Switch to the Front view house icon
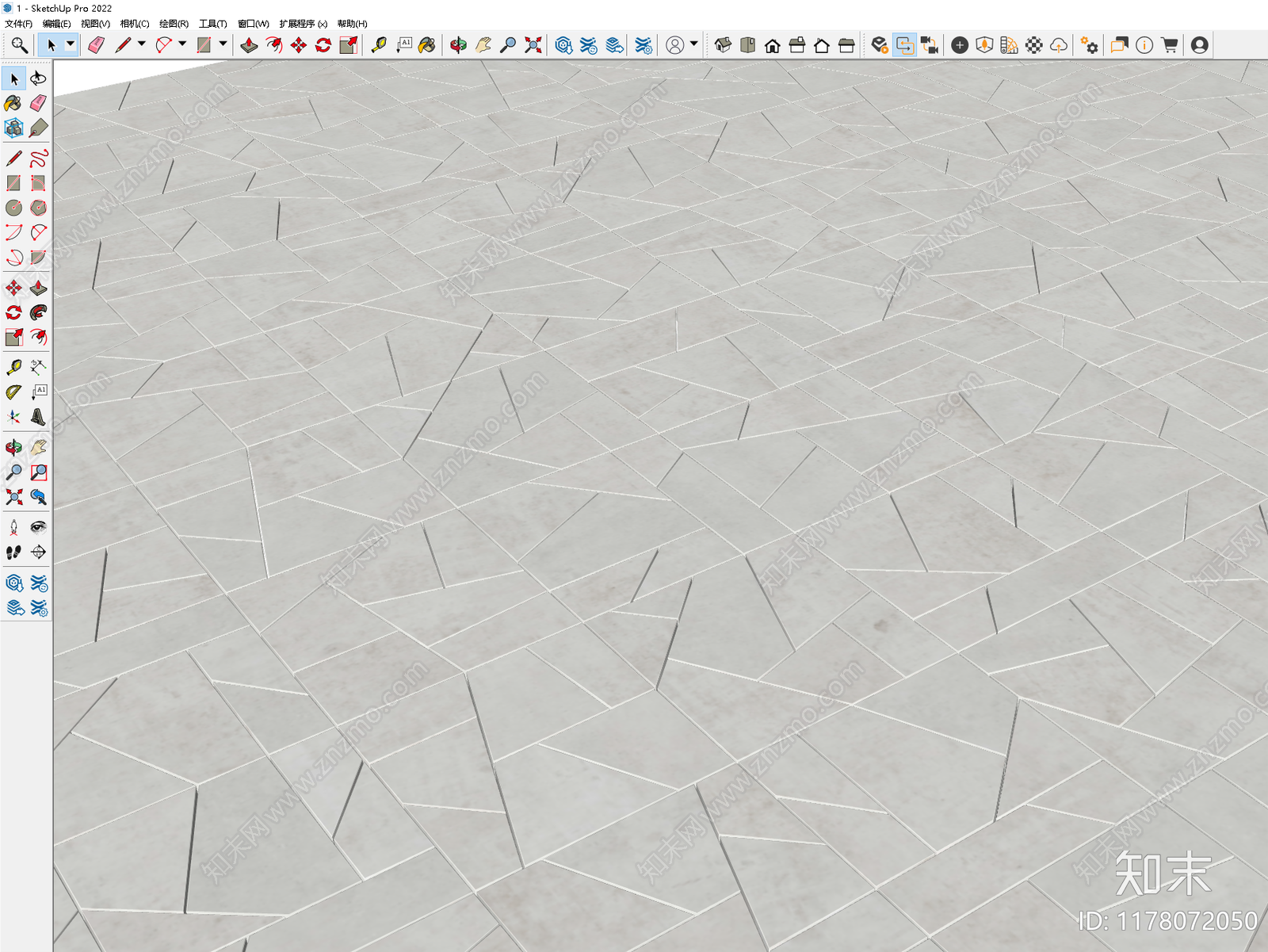 772,45
